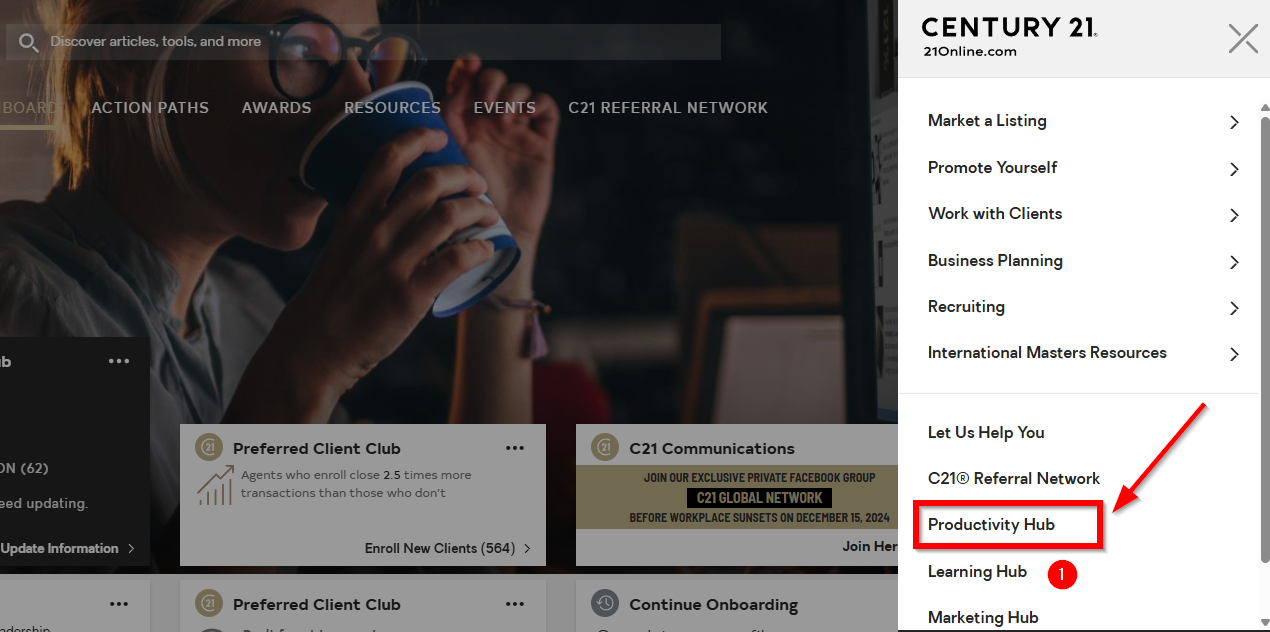Expand the Market a Listing chevron

(x=1234, y=122)
